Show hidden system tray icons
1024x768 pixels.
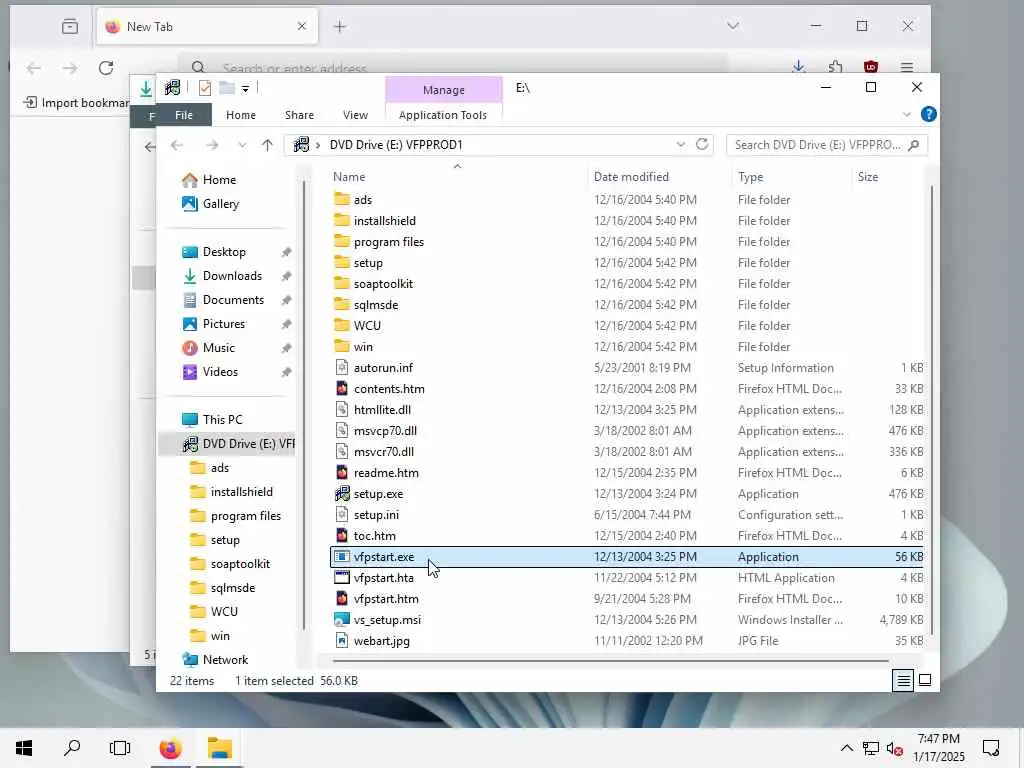(846, 748)
